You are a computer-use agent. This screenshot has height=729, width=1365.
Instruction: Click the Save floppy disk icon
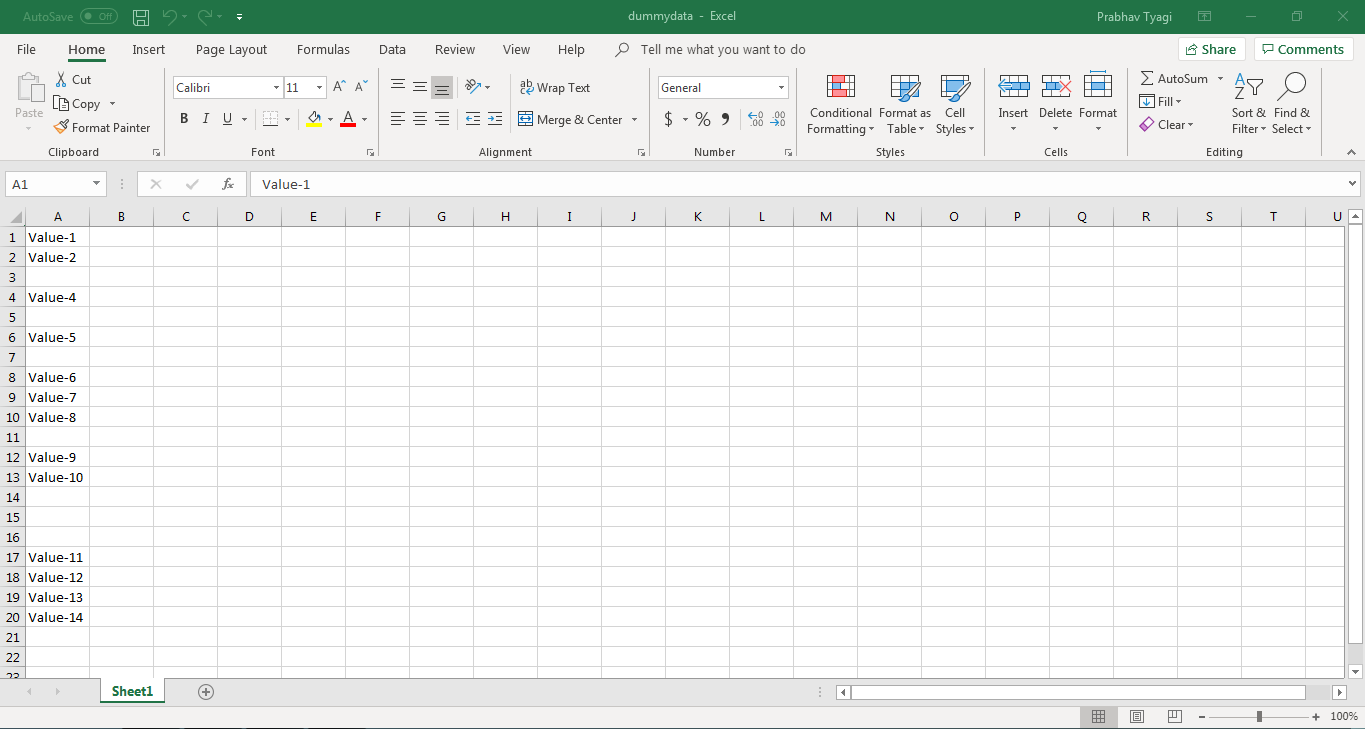click(141, 17)
